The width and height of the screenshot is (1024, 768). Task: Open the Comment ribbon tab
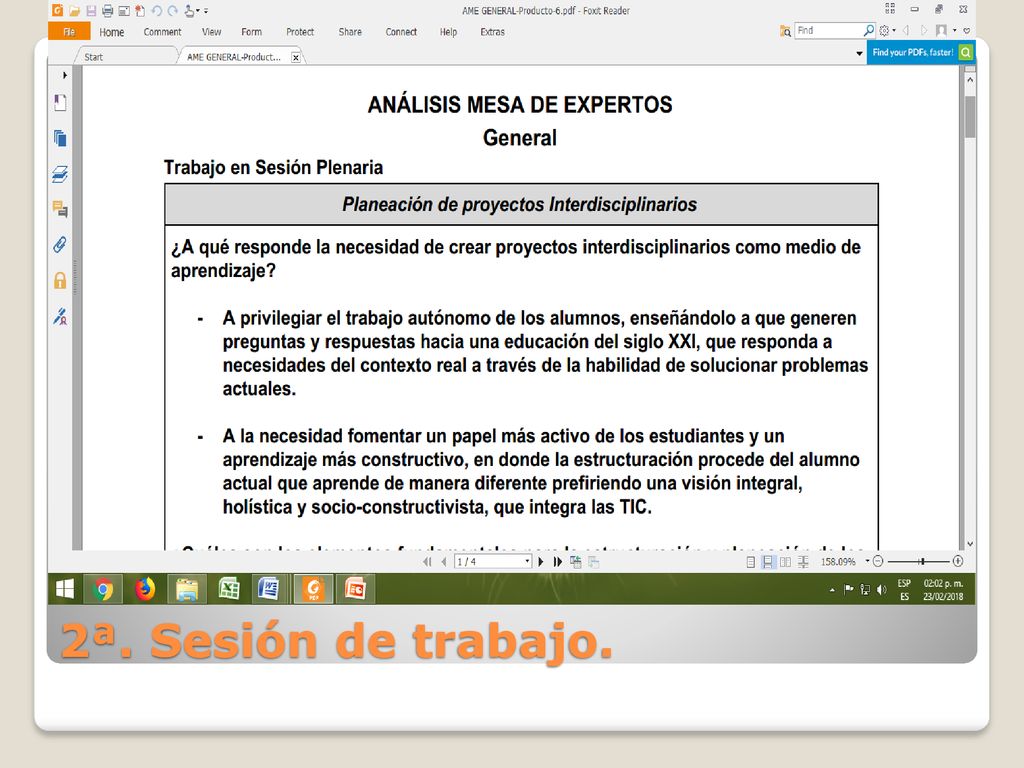pos(163,32)
